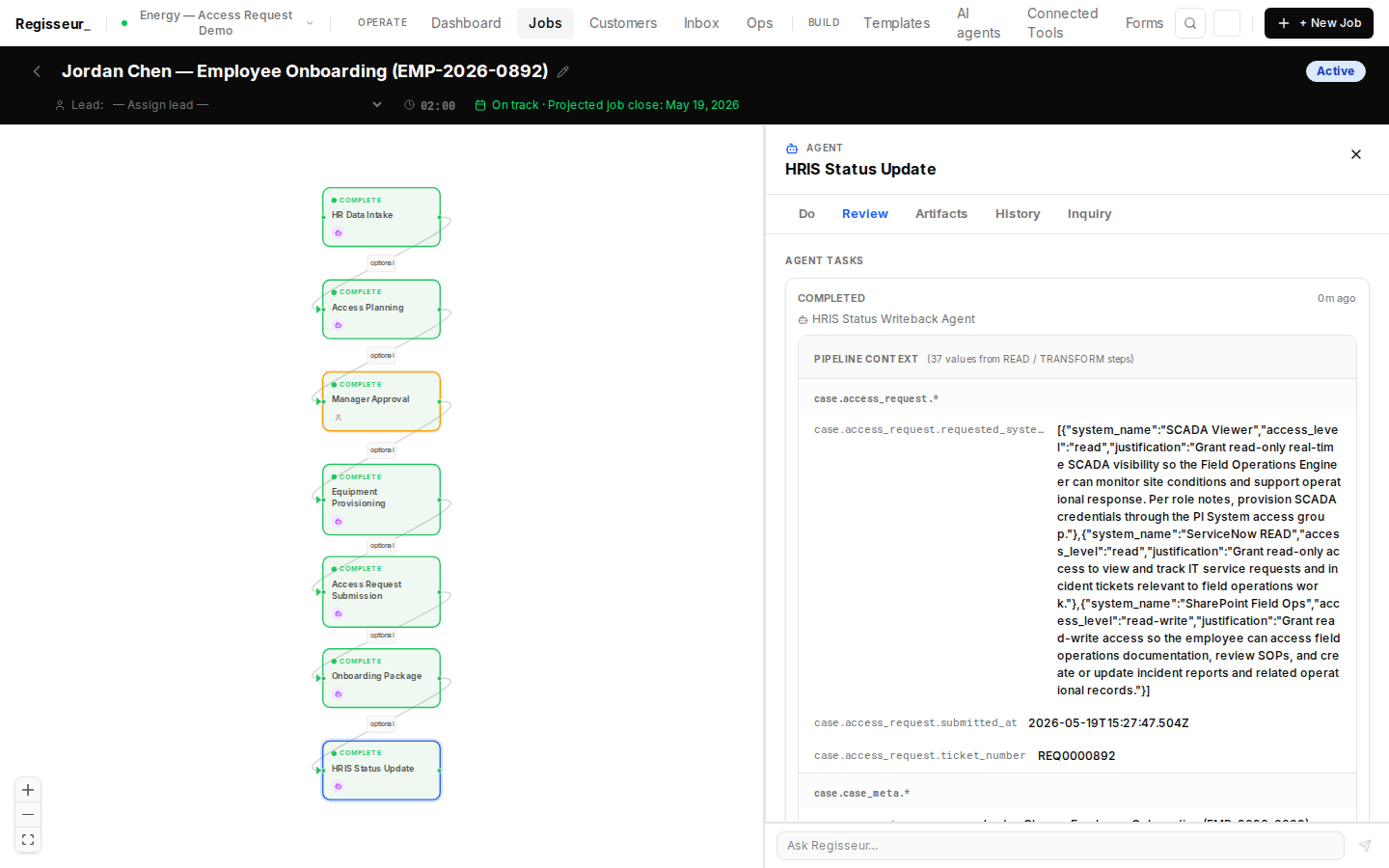Click the blank square button beside search
This screenshot has height=868, width=1389.
click(x=1227, y=23)
